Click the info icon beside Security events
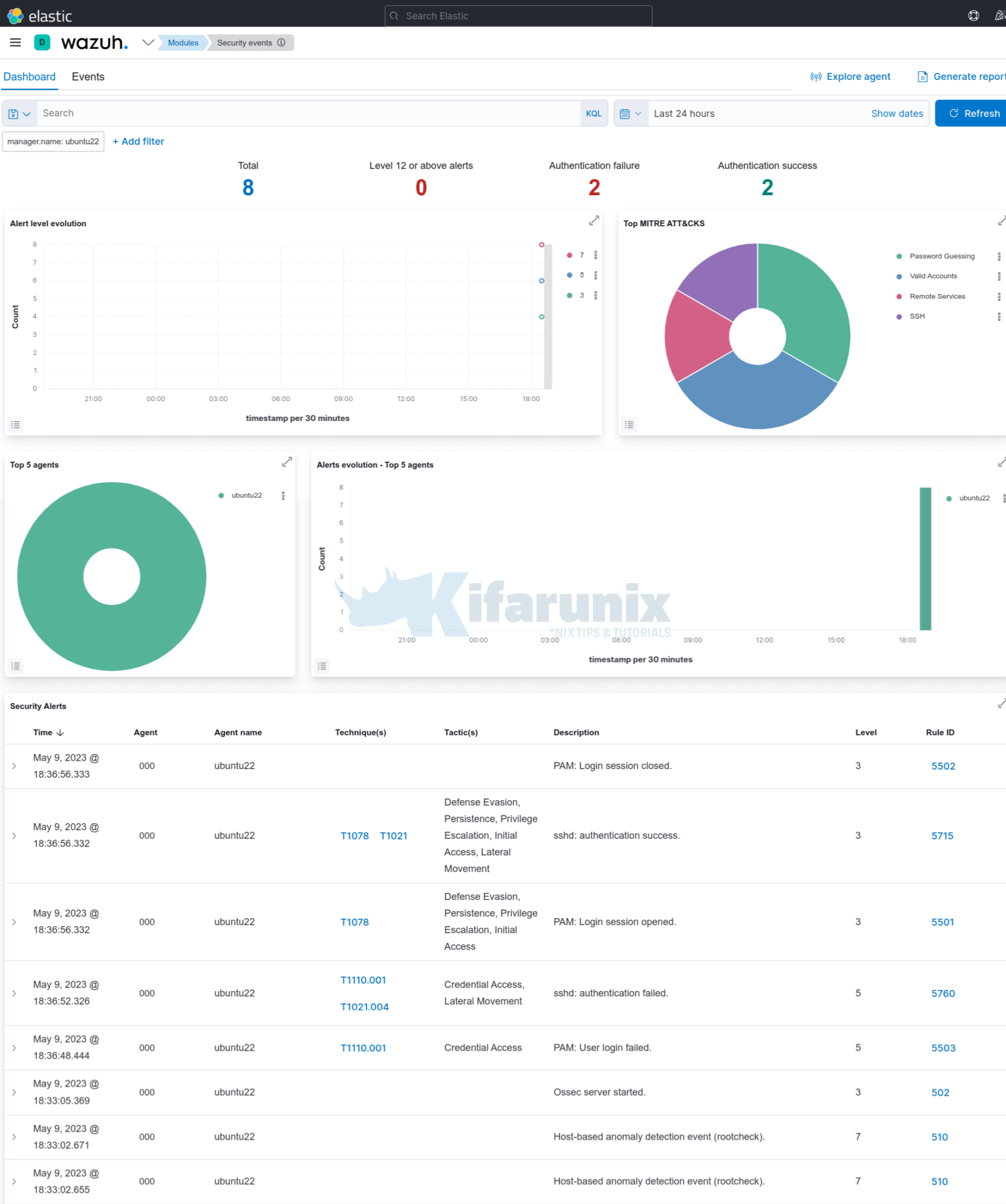The width and height of the screenshot is (1006, 1204). 281,42
